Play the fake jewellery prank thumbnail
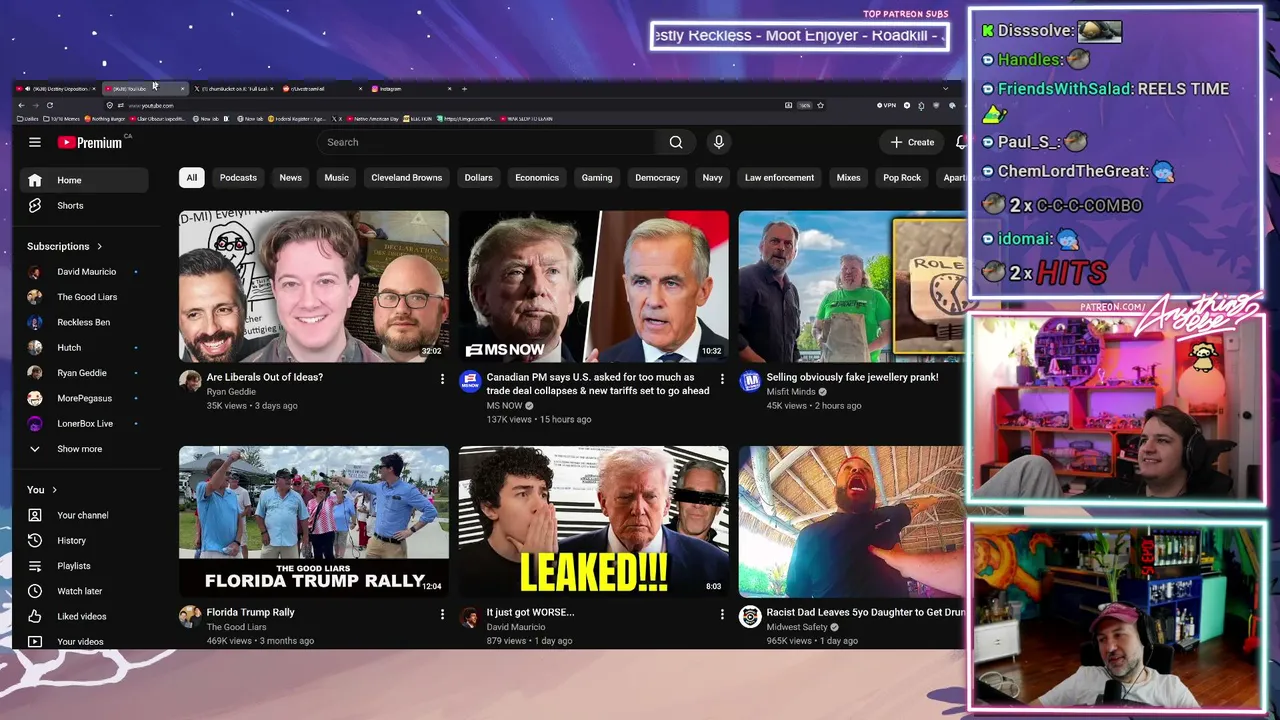This screenshot has height=720, width=1280. tap(851, 286)
